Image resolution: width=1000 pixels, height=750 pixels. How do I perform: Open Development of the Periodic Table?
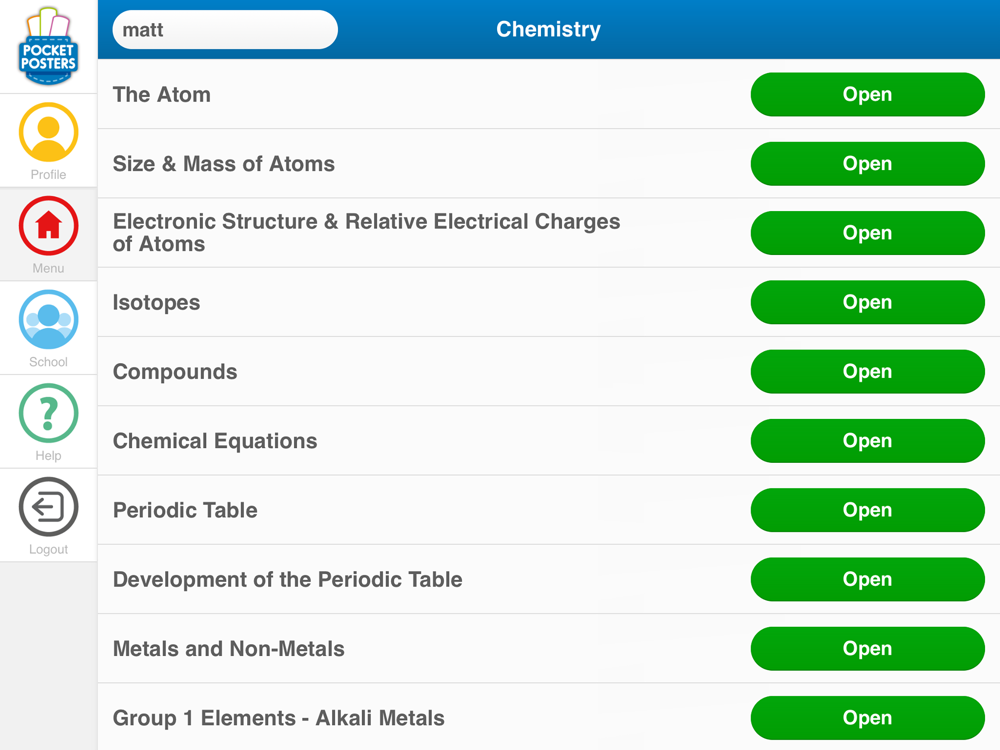pyautogui.click(x=867, y=580)
